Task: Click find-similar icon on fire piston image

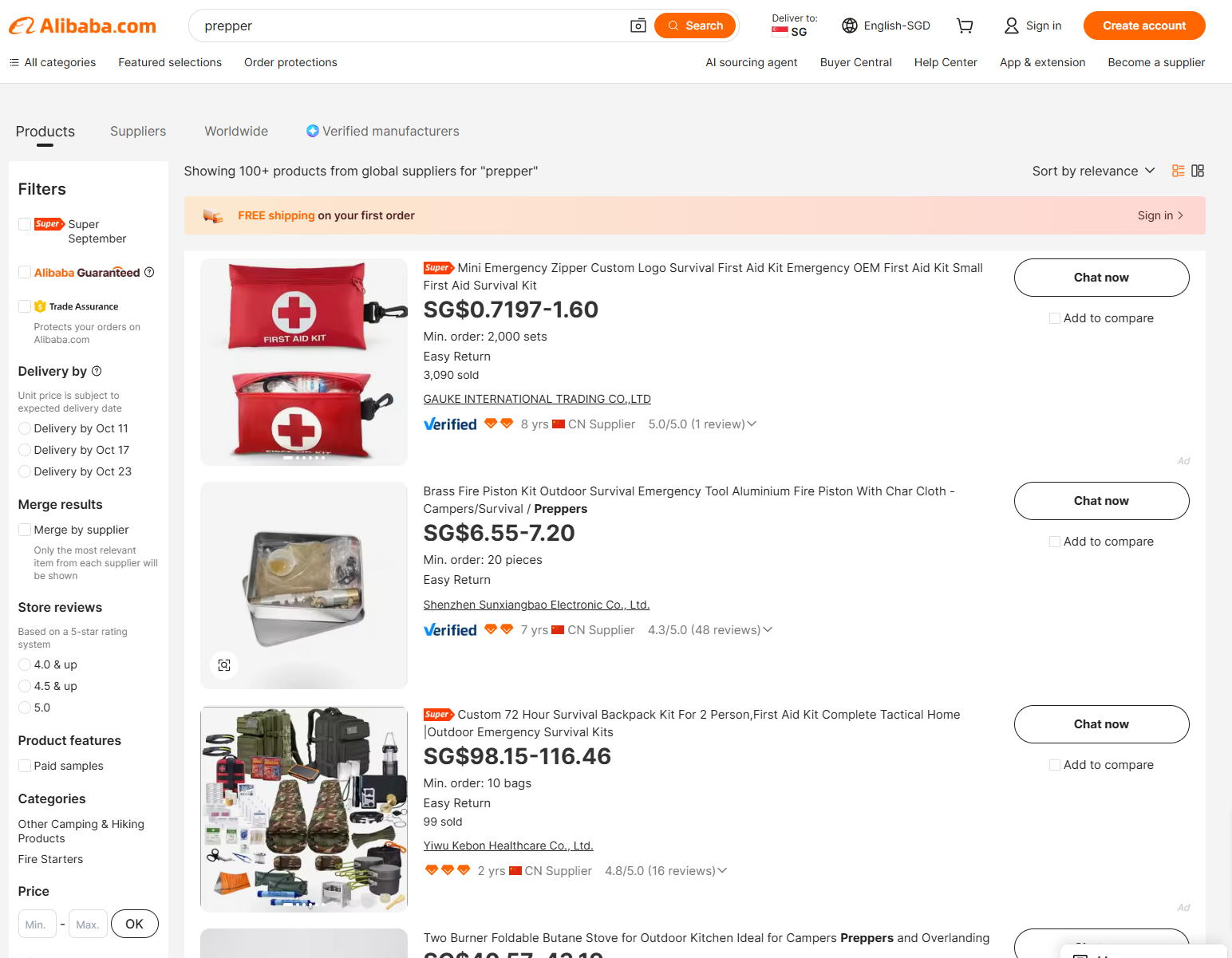Action: (x=224, y=665)
